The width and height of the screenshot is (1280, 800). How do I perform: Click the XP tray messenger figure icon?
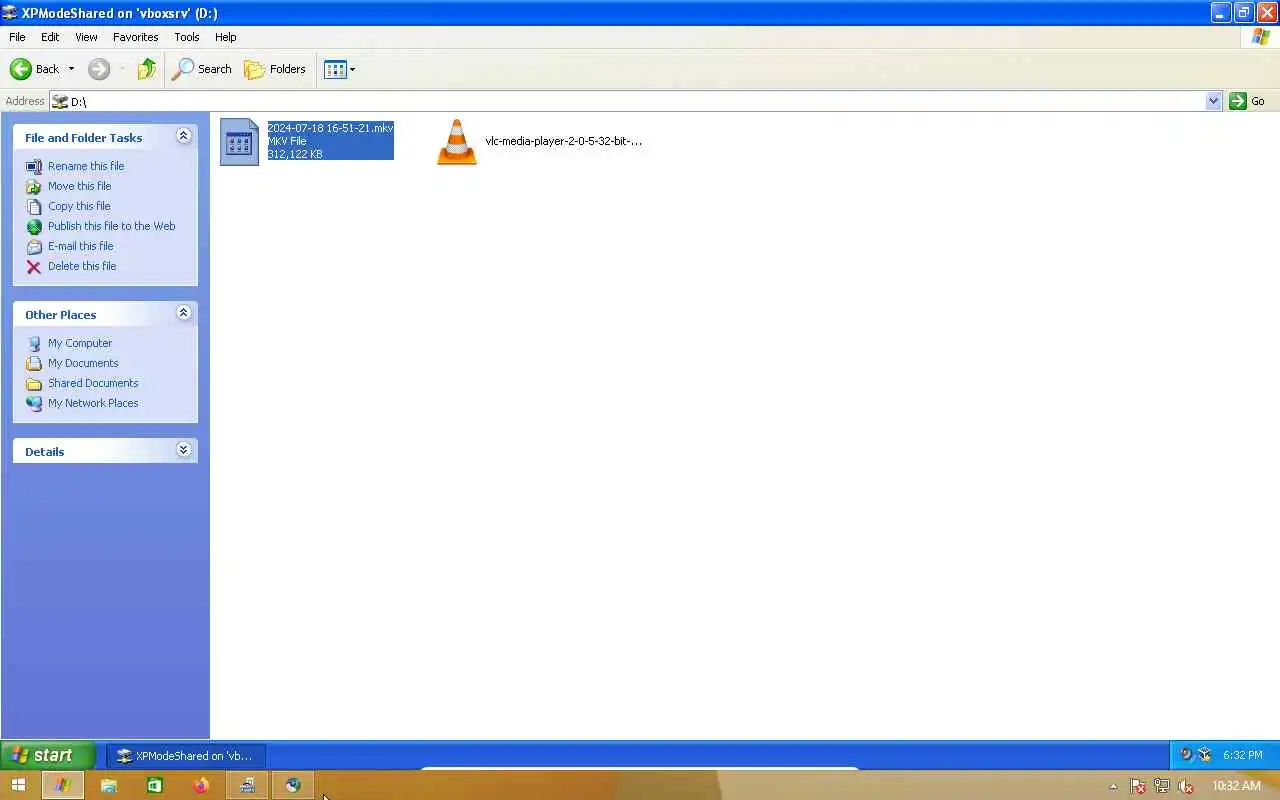pos(1205,755)
